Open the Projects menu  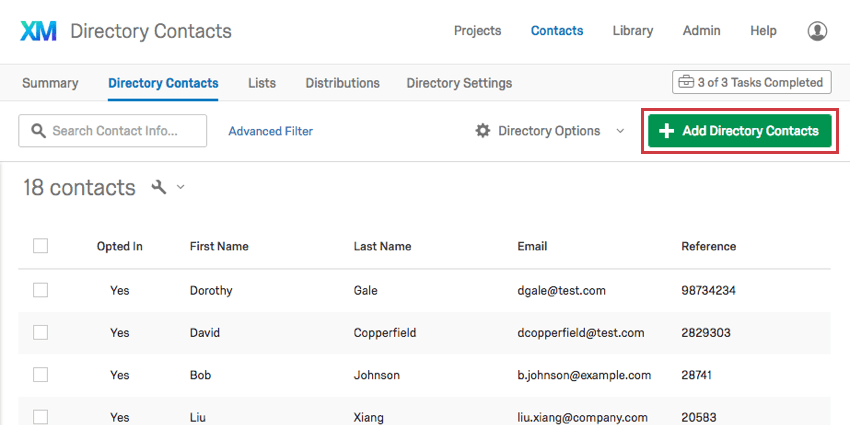[x=478, y=31]
